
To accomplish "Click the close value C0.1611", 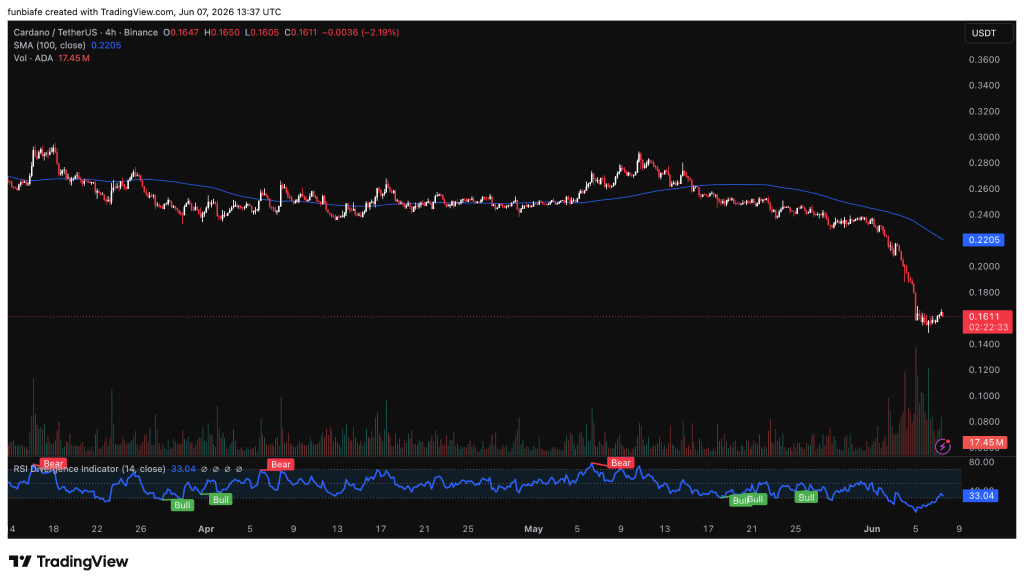I will click(300, 32).
